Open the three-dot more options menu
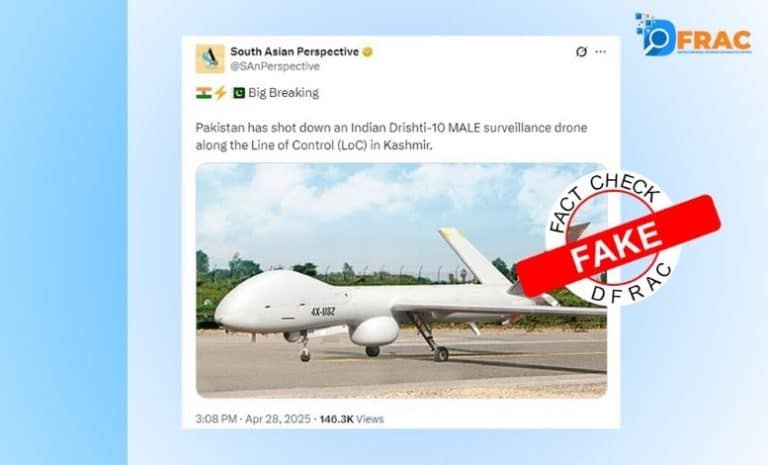Image resolution: width=768 pixels, height=465 pixels. (600, 52)
